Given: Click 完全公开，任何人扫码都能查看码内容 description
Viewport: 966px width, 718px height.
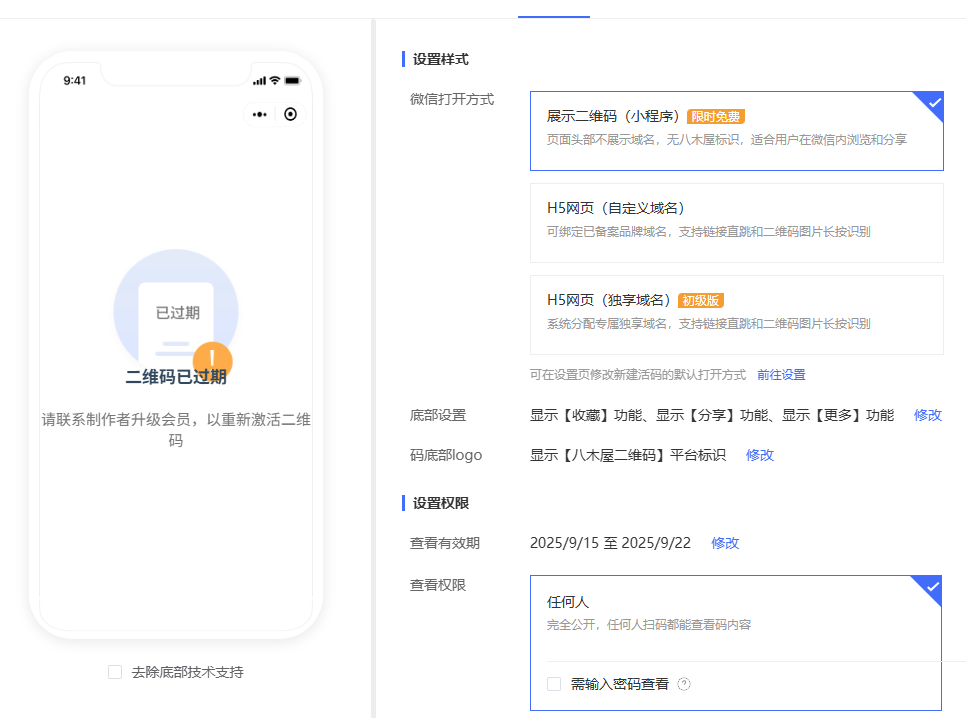Looking at the screenshot, I should (x=649, y=625).
